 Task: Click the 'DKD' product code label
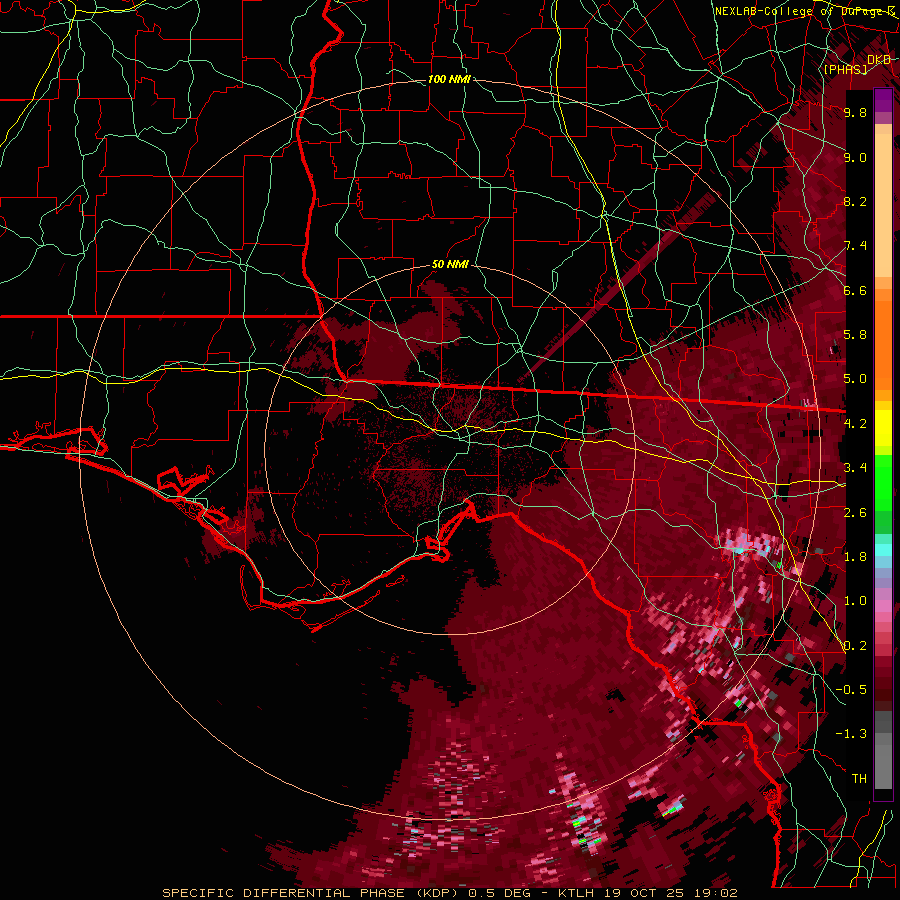(x=879, y=60)
